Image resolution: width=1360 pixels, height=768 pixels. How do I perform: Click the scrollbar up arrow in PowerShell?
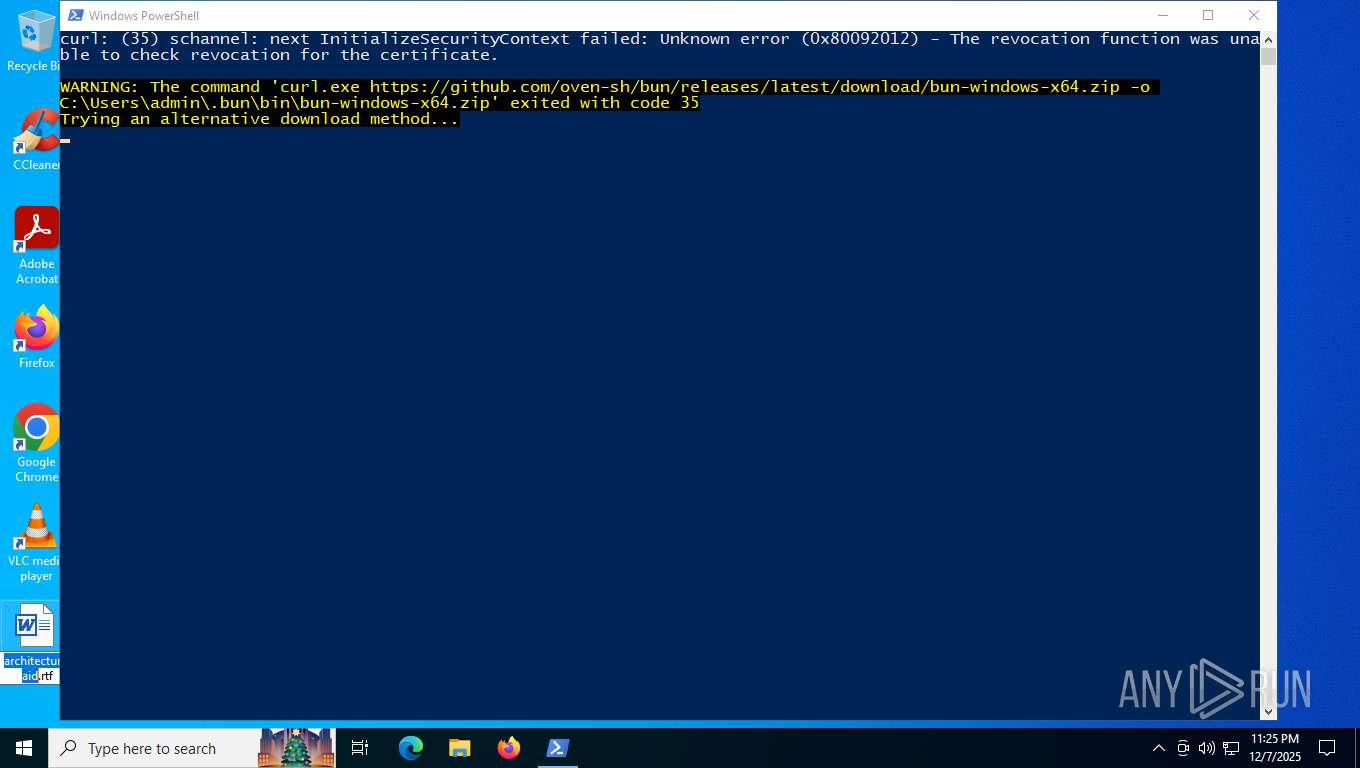pos(1268,39)
